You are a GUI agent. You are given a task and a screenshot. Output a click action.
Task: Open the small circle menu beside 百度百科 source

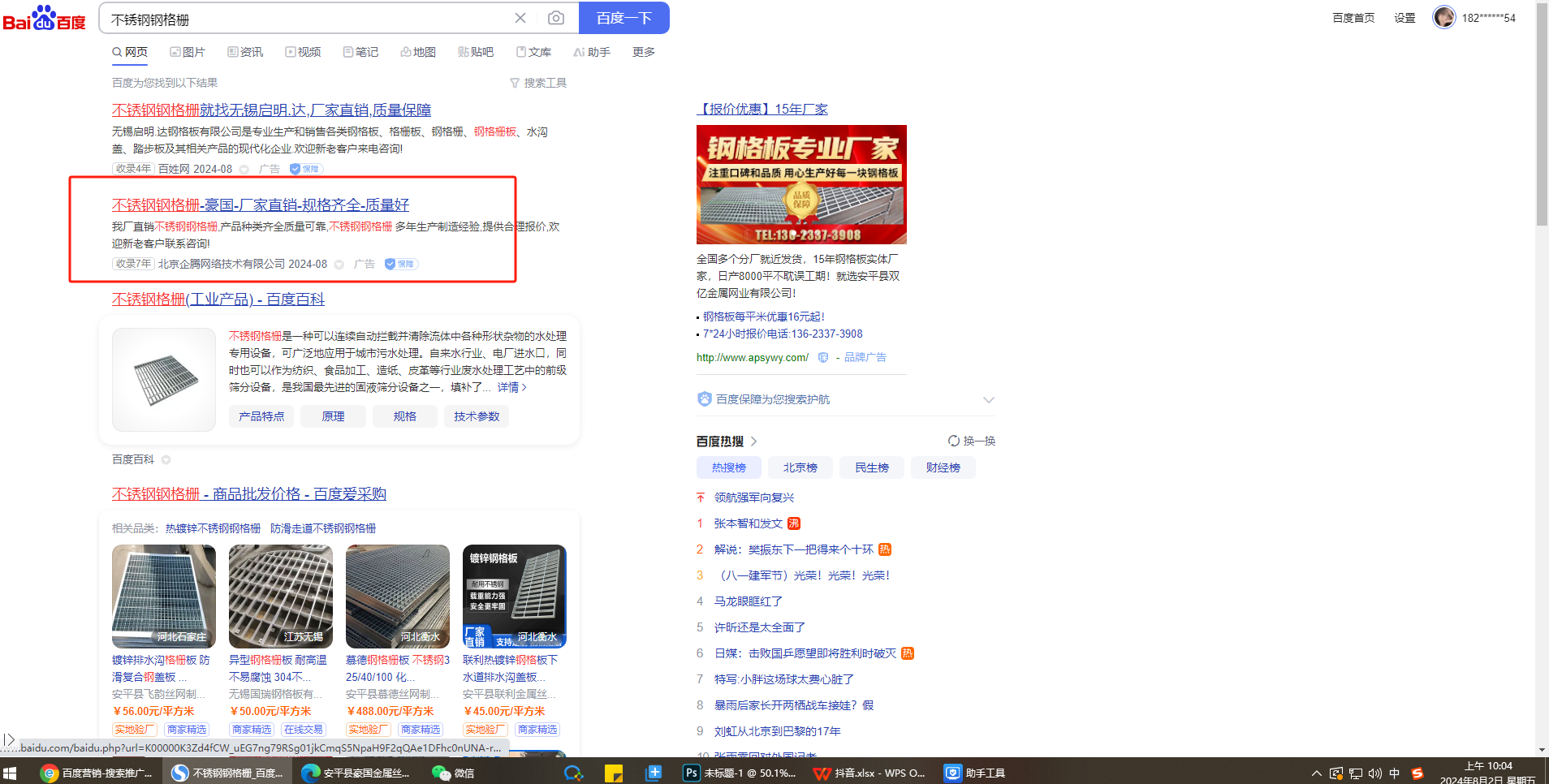166,459
